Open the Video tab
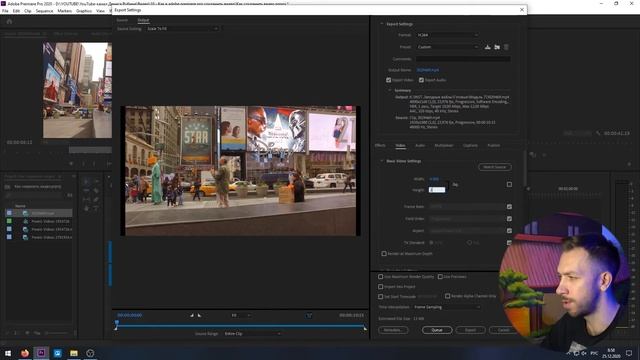The width and height of the screenshot is (640, 360). coord(400,145)
